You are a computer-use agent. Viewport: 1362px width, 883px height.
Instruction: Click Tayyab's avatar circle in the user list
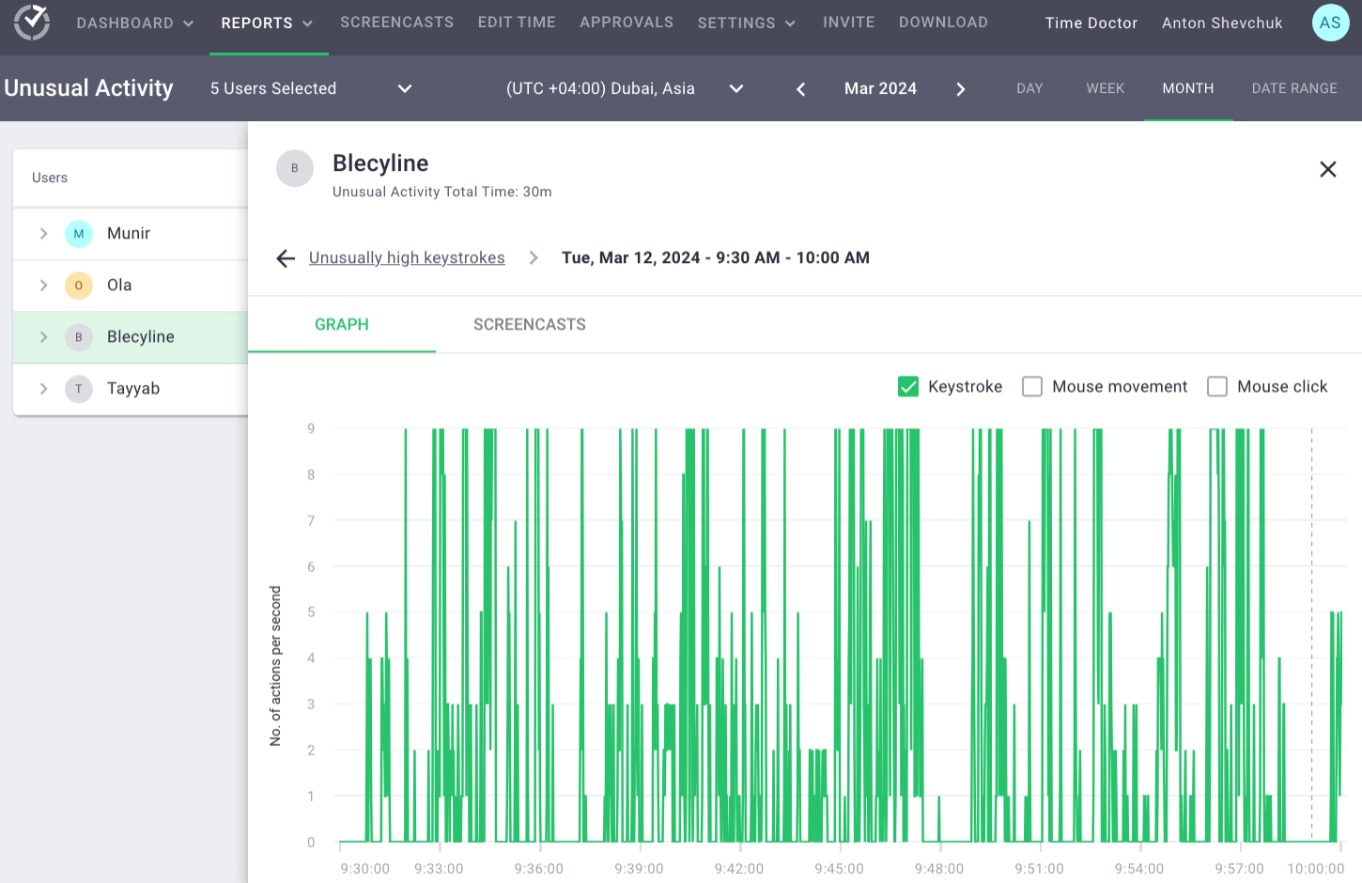click(78, 388)
